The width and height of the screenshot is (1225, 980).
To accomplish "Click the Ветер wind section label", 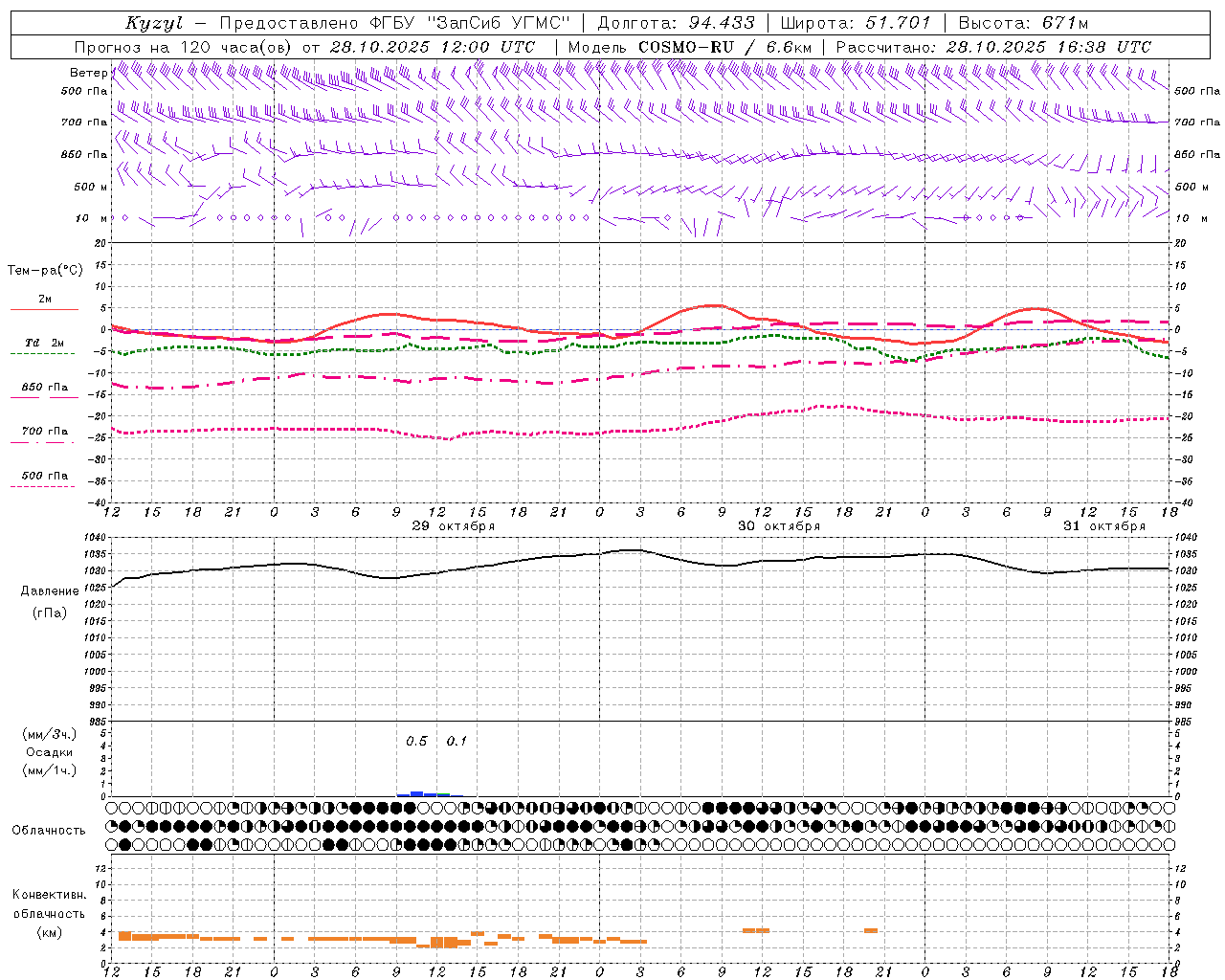I will (x=89, y=73).
